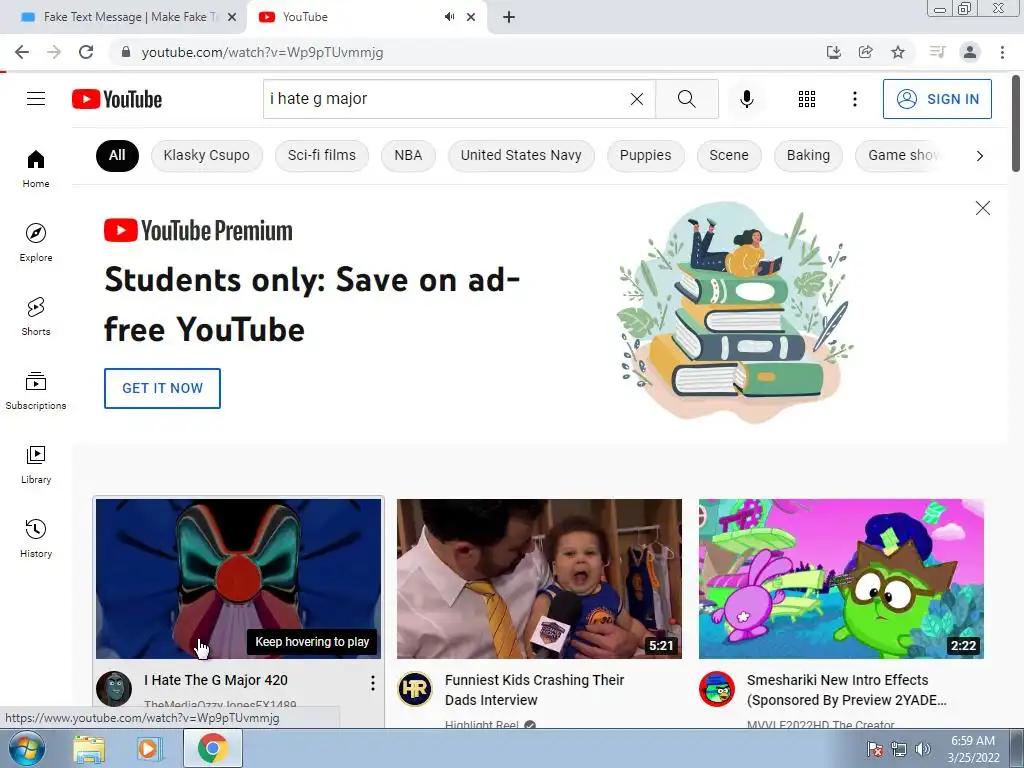Open History in the sidebar

tap(36, 538)
